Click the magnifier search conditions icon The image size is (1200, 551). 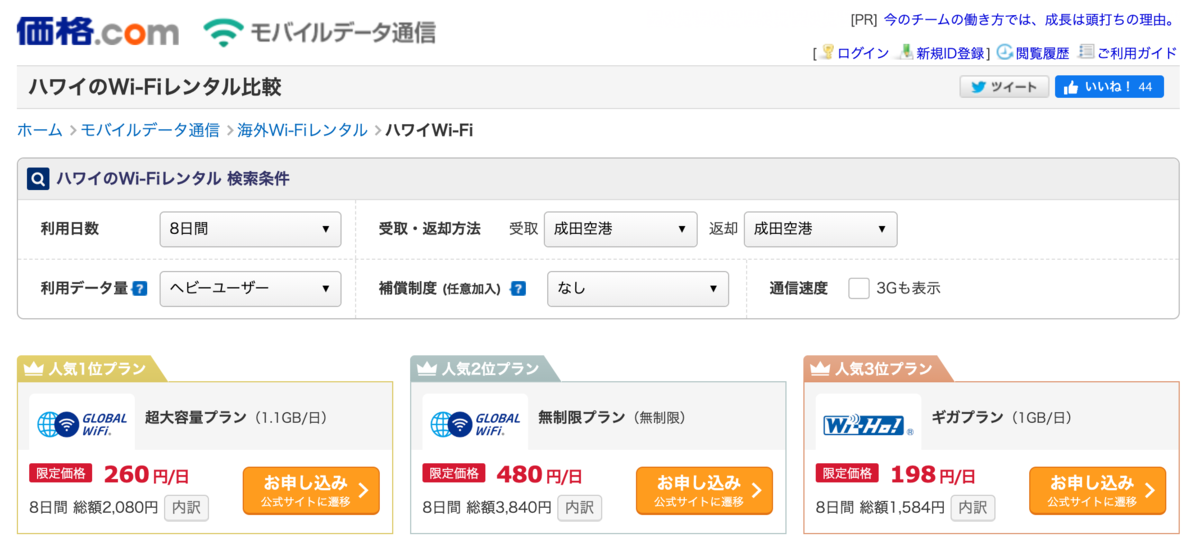click(x=38, y=179)
